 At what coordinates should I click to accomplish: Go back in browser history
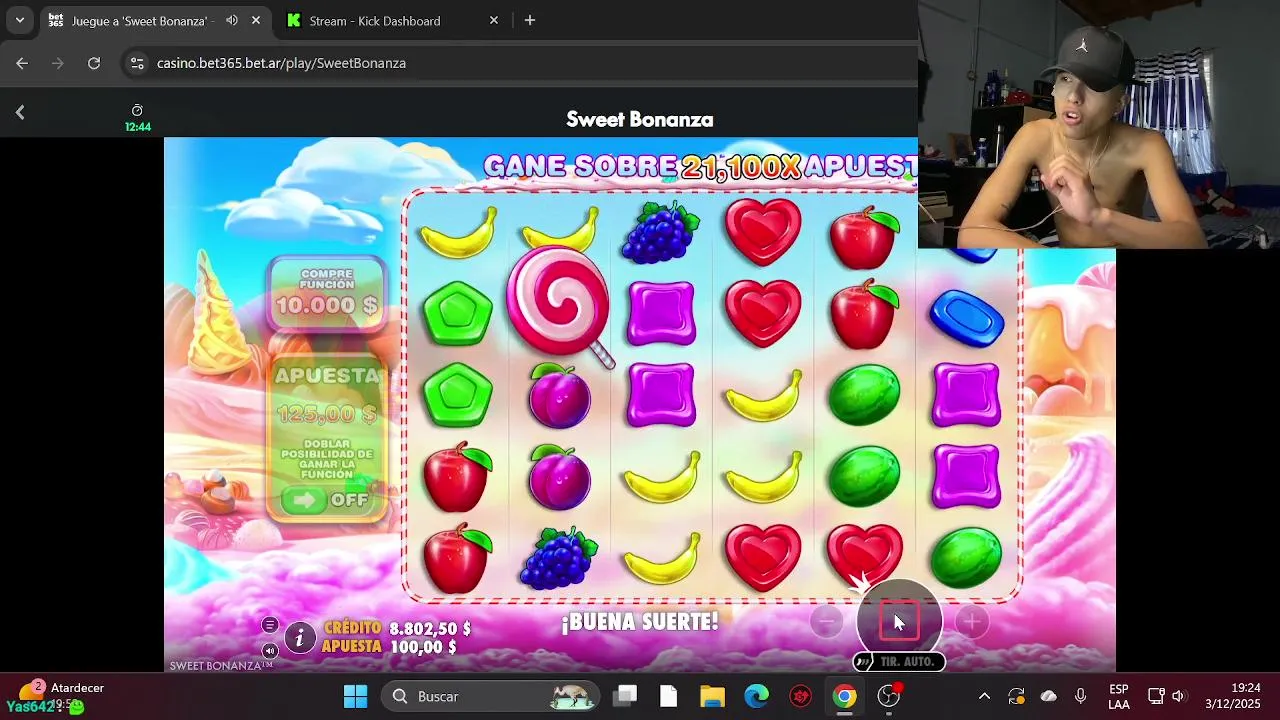tap(22, 63)
